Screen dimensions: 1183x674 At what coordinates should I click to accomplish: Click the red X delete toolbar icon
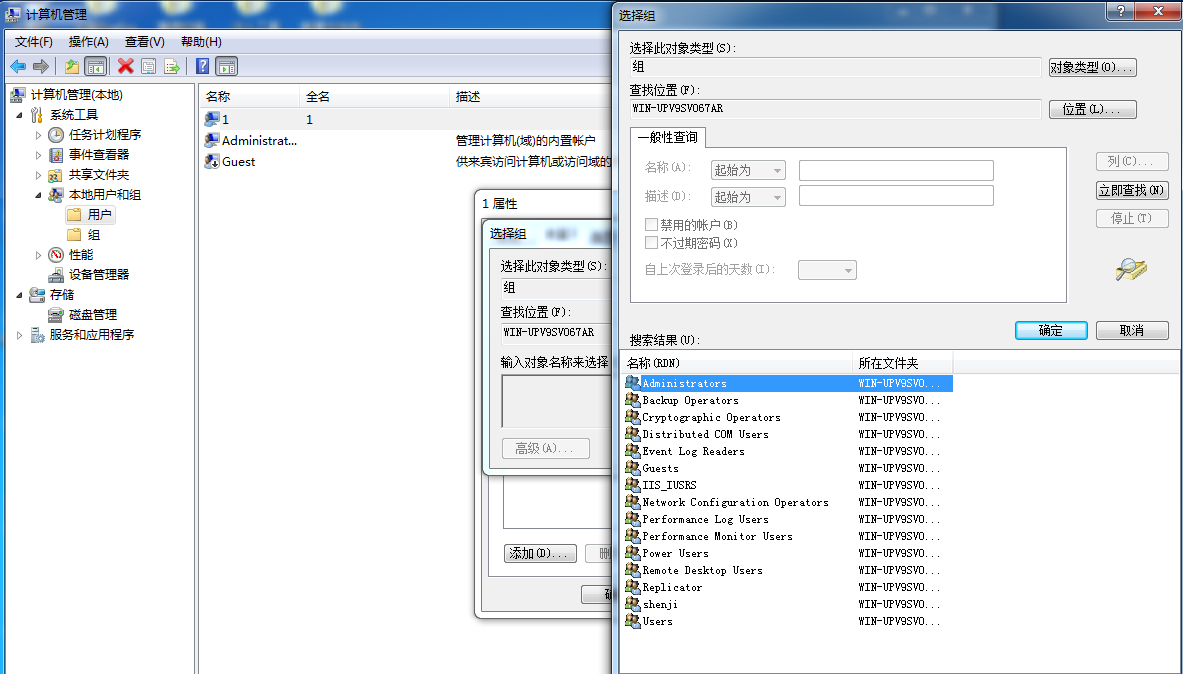click(x=125, y=66)
